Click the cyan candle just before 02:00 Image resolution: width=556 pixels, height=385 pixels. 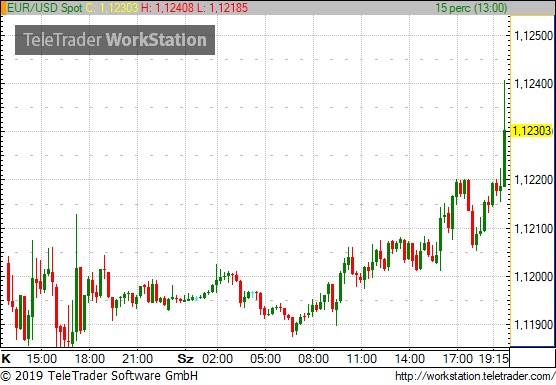pyautogui.click(x=196, y=298)
